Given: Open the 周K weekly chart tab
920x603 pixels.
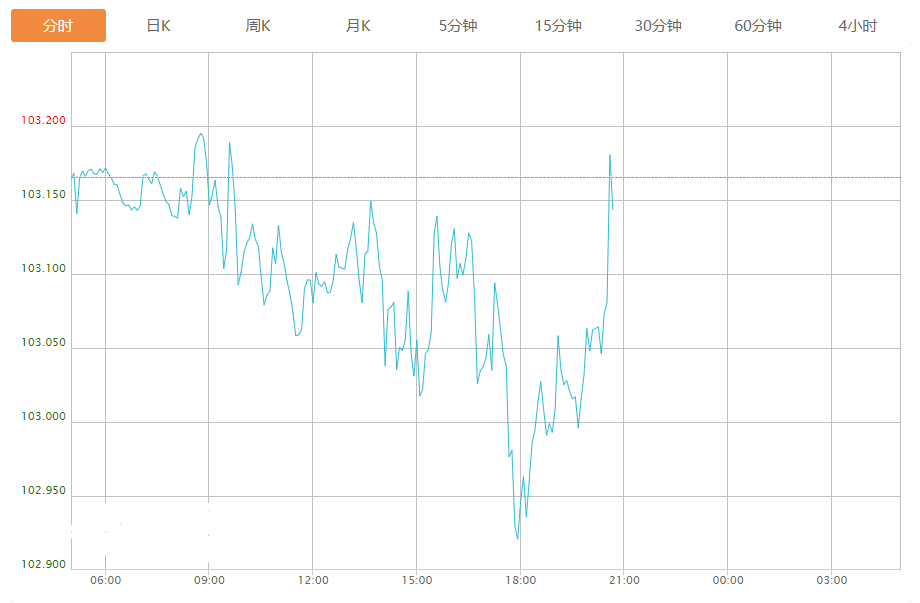Looking at the screenshot, I should pyautogui.click(x=258, y=26).
